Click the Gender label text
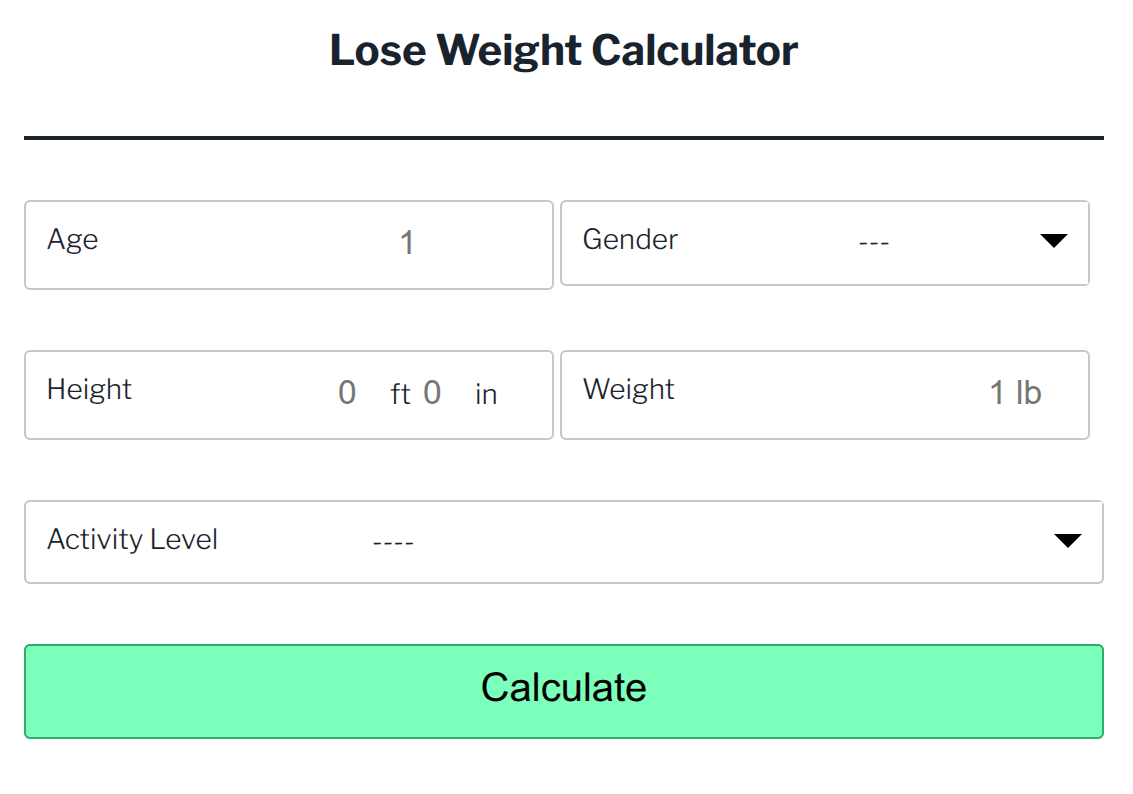 click(630, 240)
